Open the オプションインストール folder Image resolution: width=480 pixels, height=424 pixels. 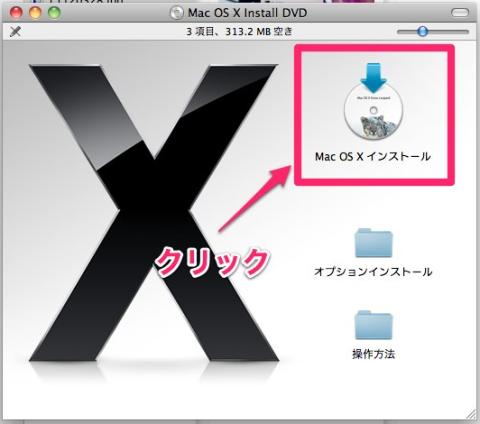373,243
